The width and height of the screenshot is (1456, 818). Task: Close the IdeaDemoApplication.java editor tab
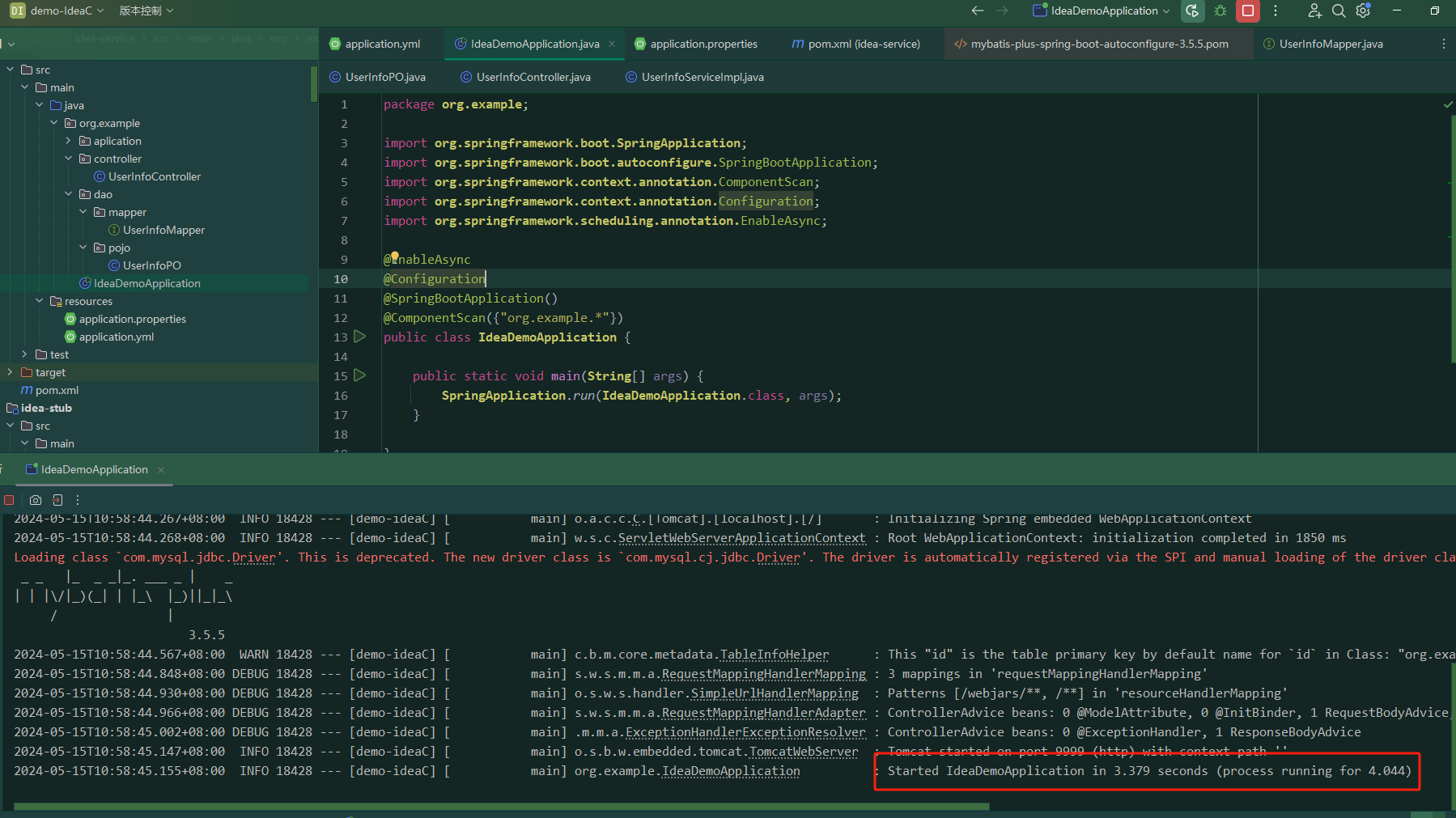tap(612, 44)
